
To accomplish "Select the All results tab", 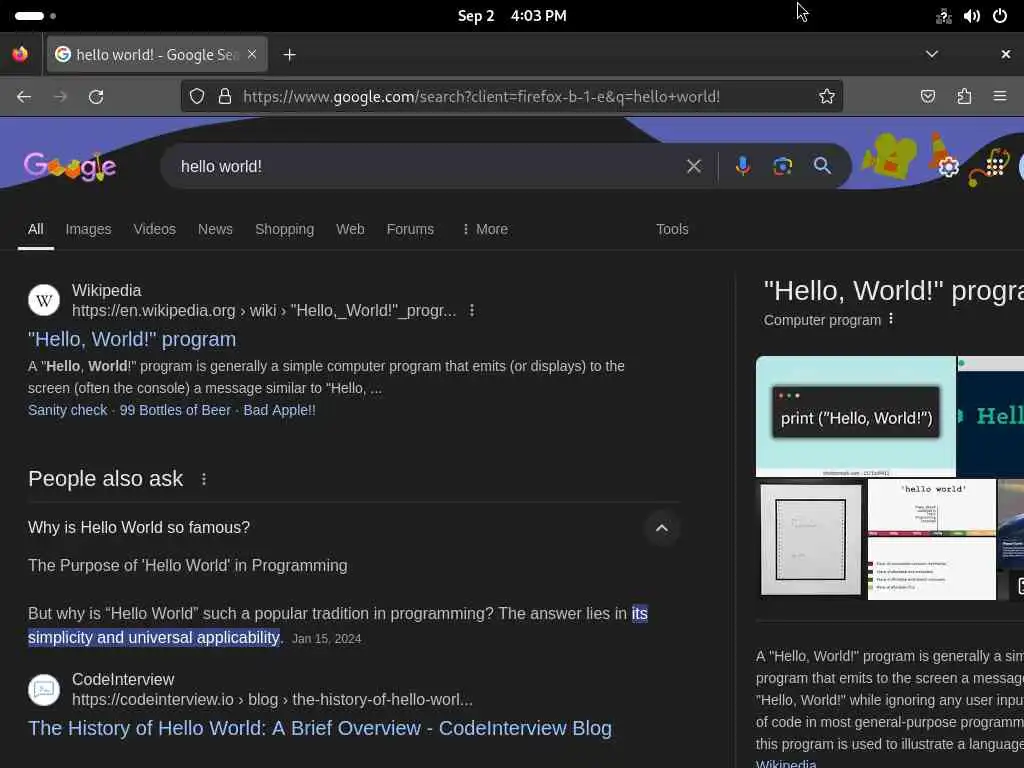I will point(36,229).
